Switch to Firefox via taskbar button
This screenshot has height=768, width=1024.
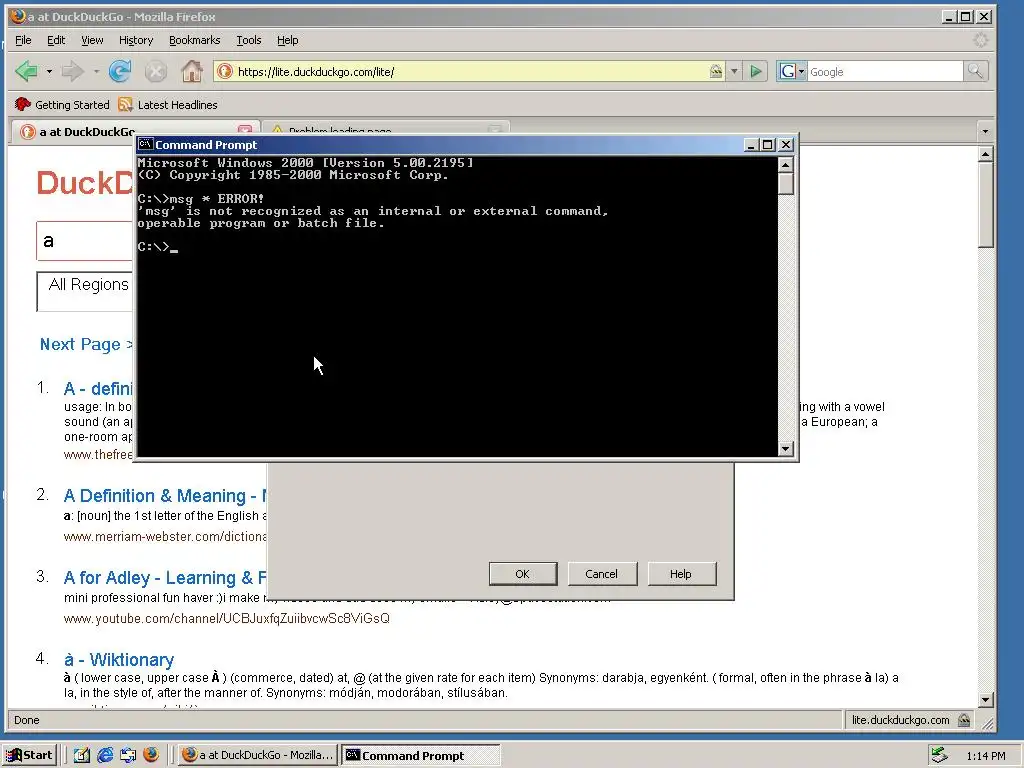(257, 755)
